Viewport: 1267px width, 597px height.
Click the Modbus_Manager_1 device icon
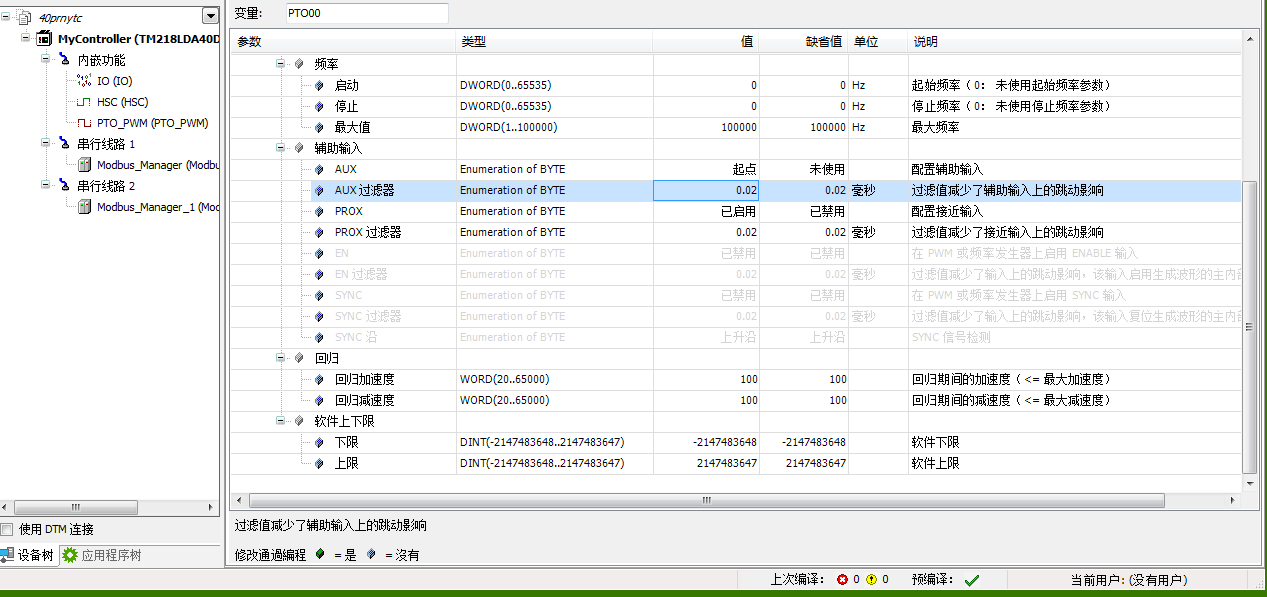[x=84, y=207]
